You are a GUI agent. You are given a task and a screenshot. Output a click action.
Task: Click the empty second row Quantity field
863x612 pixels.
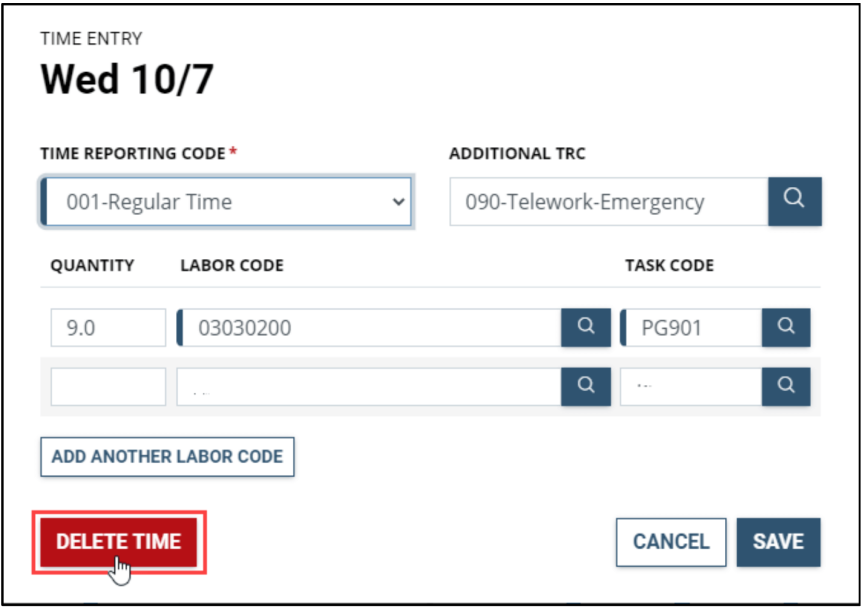(107, 386)
